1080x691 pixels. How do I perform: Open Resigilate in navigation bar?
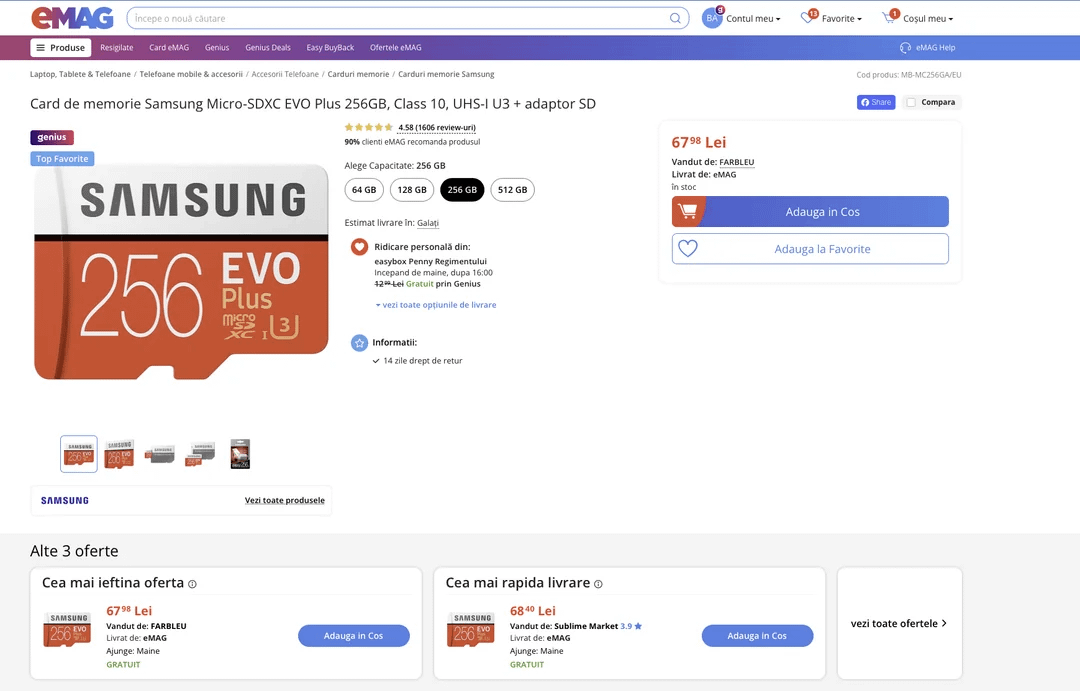click(116, 48)
